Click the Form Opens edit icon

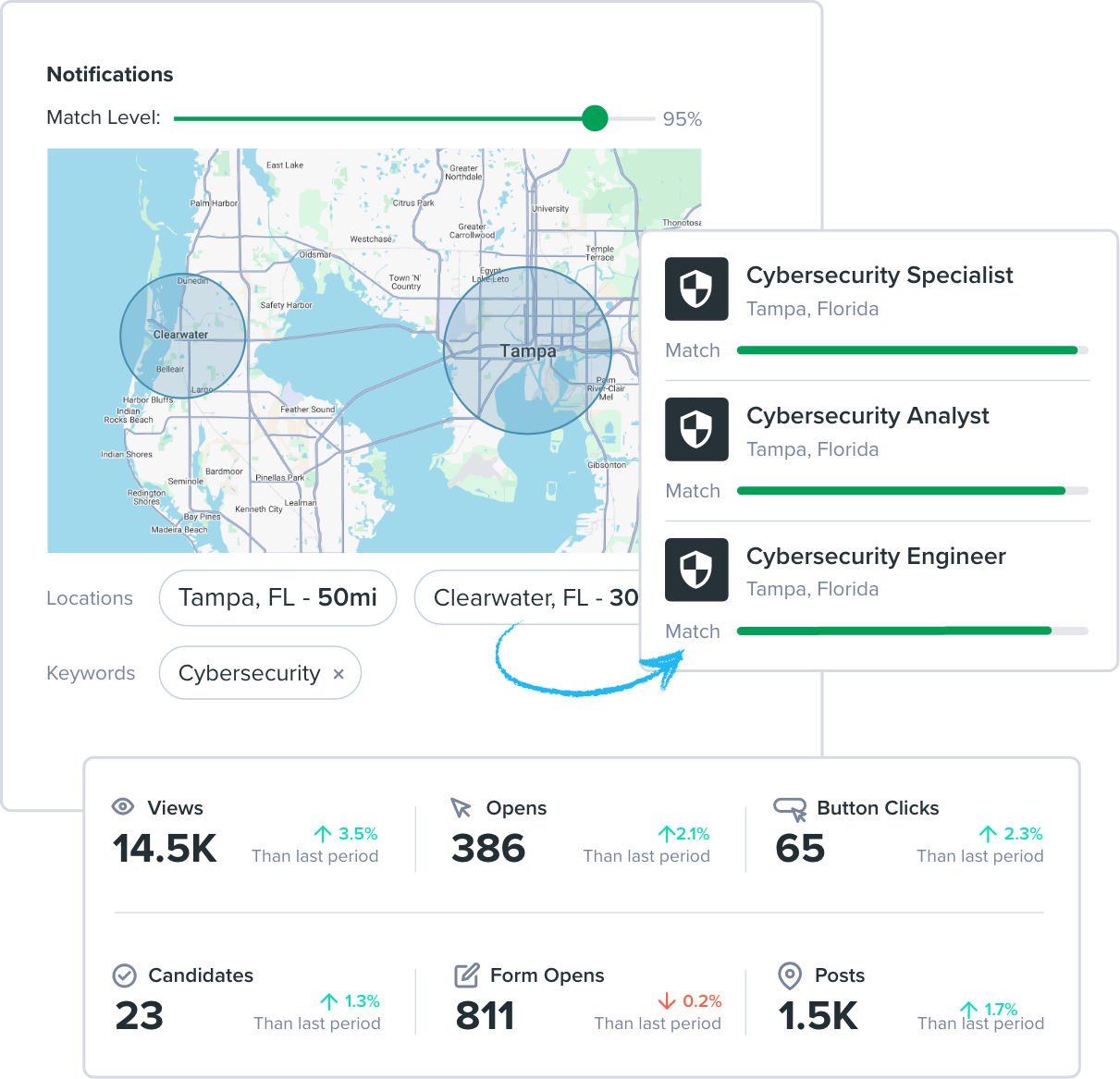[x=467, y=975]
